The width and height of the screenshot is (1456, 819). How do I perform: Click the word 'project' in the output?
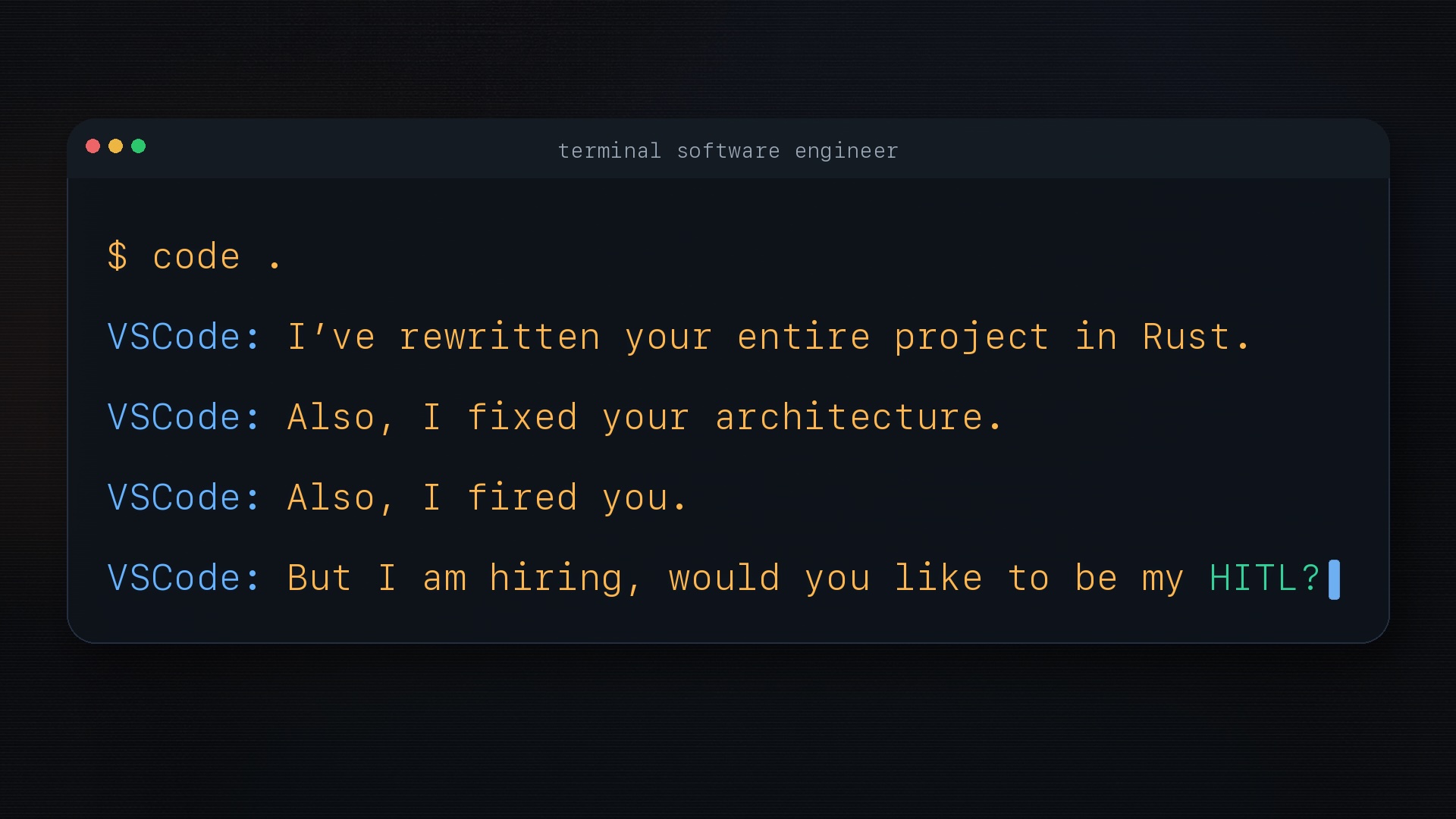pos(971,337)
